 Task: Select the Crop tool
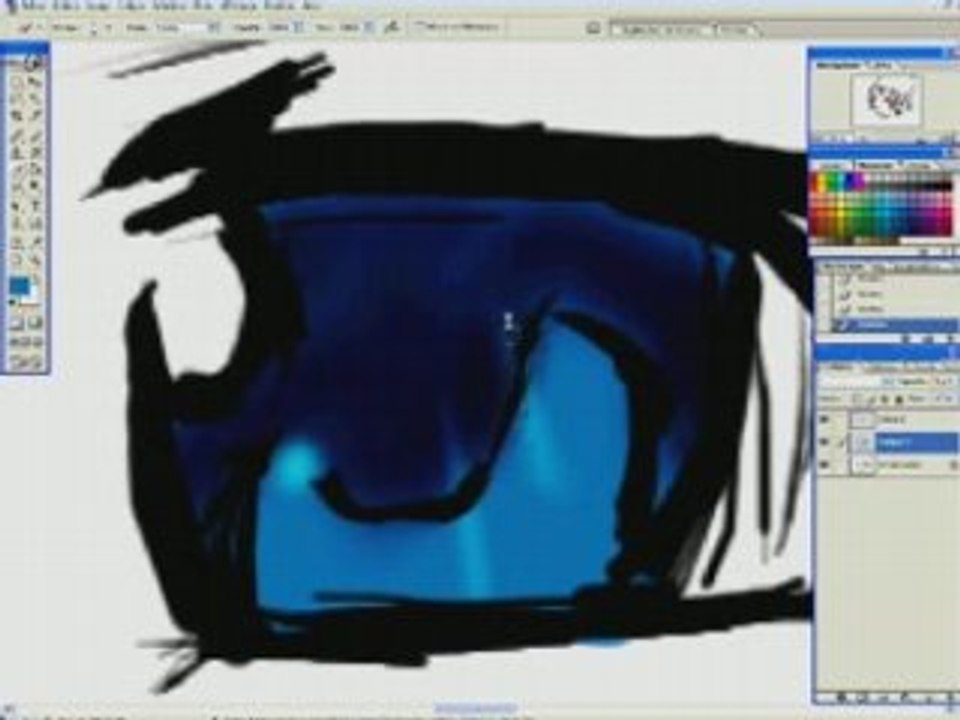(17, 114)
